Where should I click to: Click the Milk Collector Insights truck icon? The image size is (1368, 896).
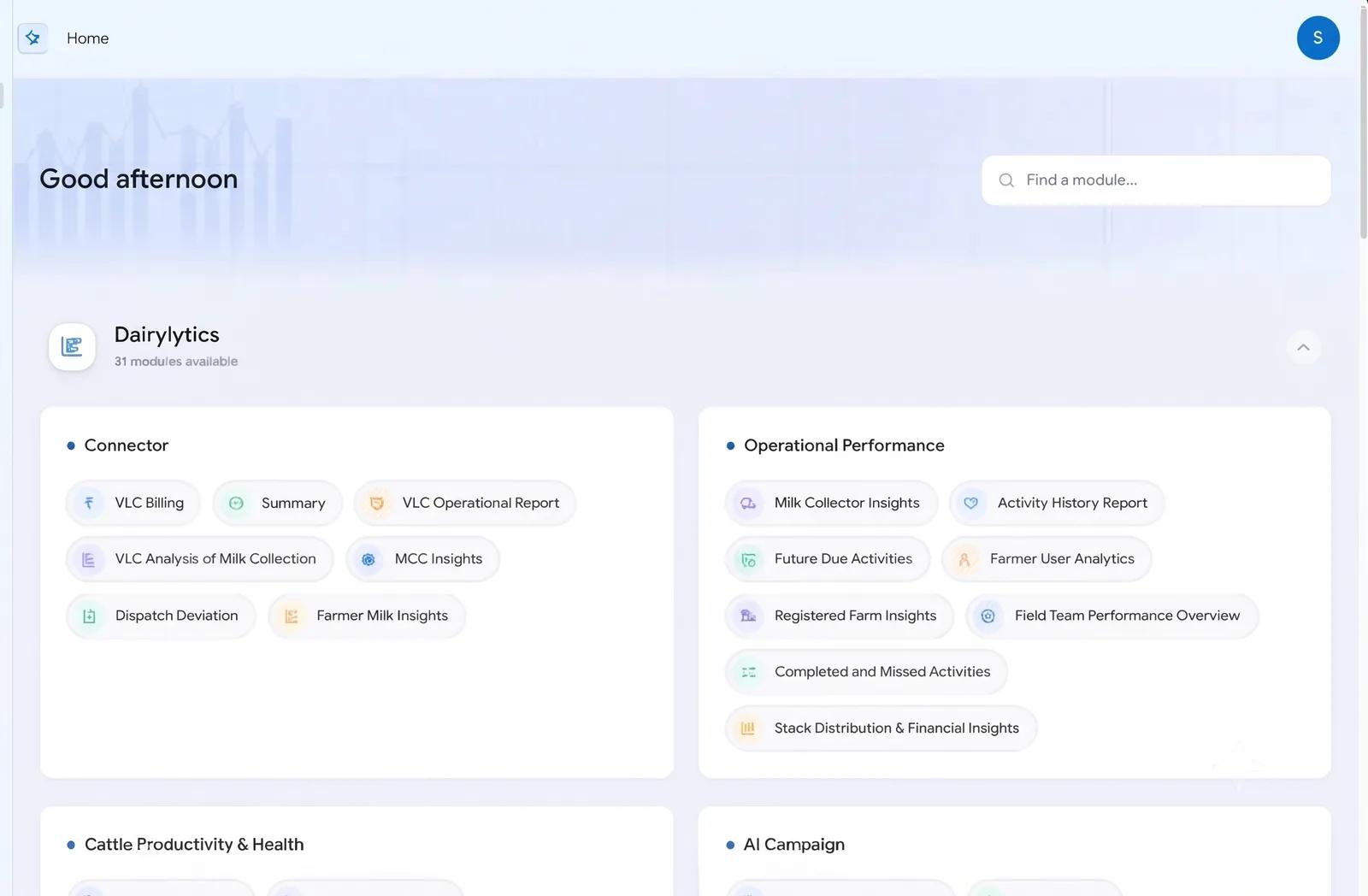[748, 503]
